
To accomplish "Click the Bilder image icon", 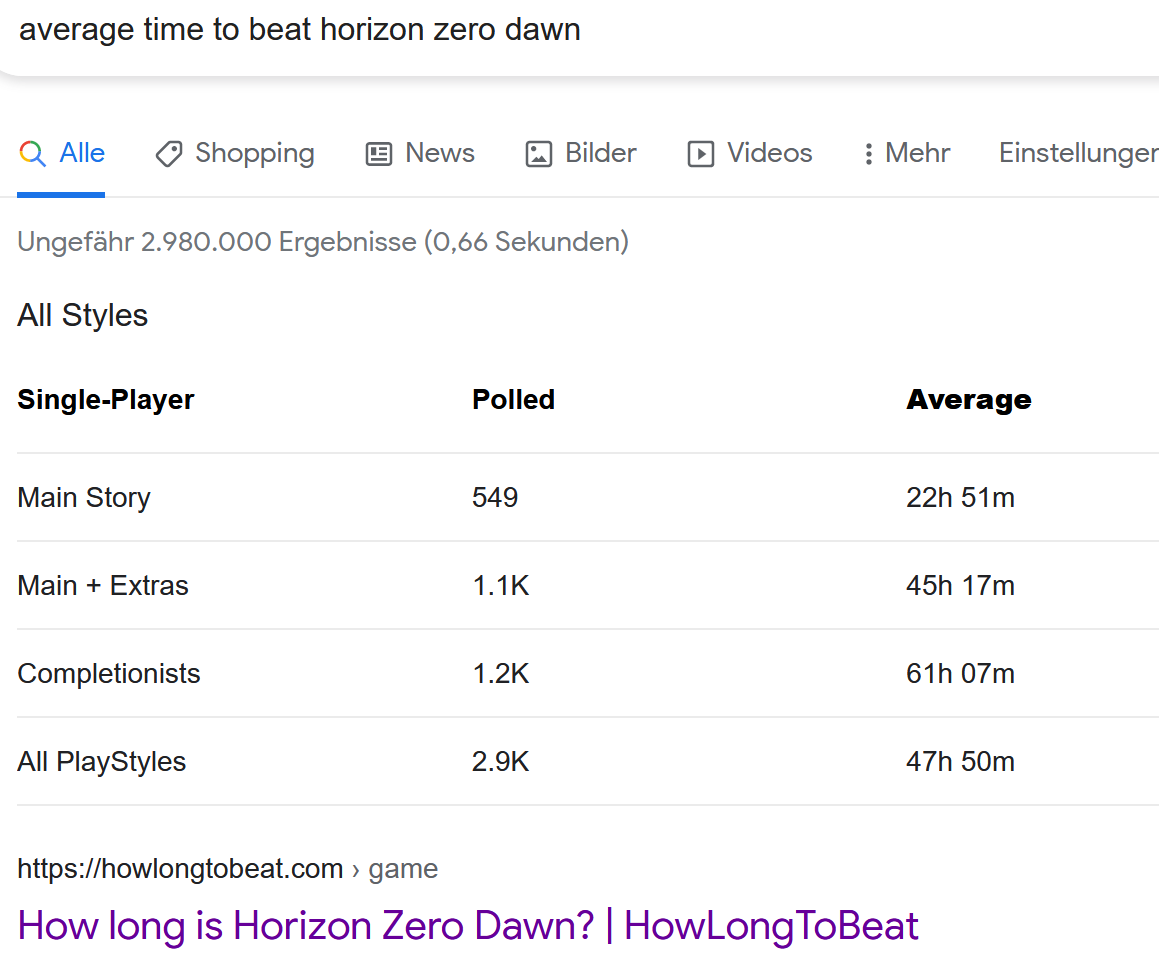I will tap(539, 154).
